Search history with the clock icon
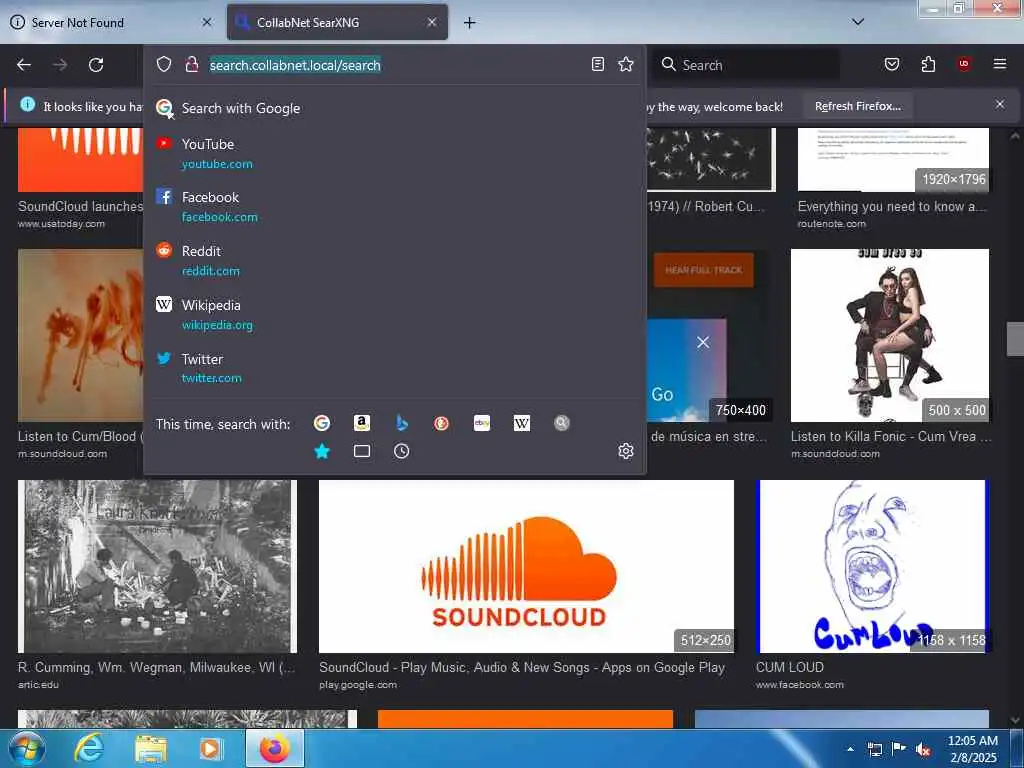 click(402, 451)
